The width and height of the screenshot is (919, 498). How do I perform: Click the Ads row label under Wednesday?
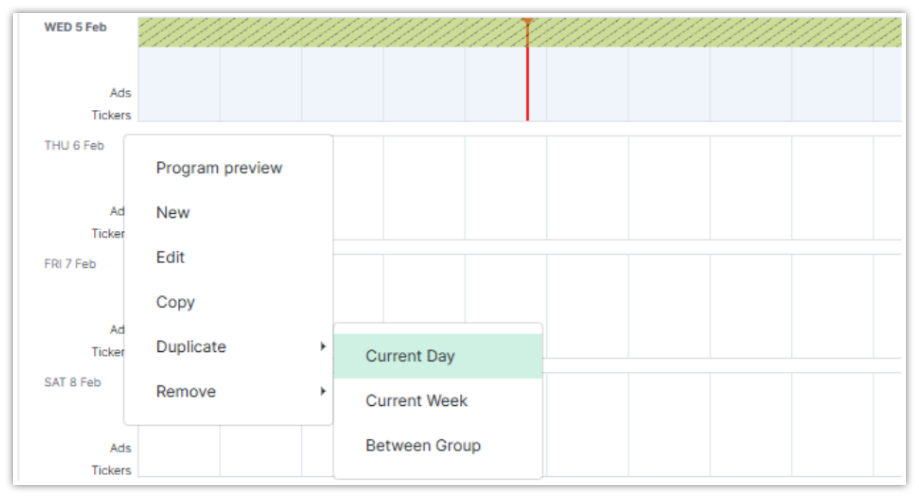tap(120, 93)
